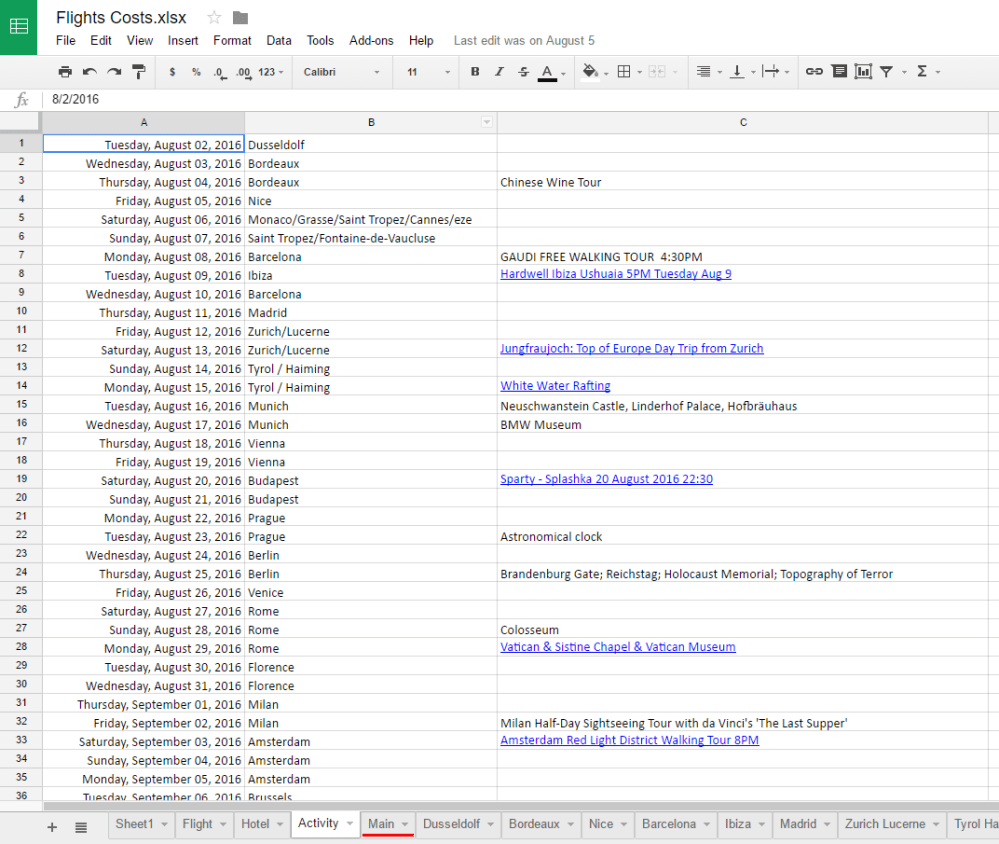Insert a chart from toolbar
The width and height of the screenshot is (999, 844).
862,72
